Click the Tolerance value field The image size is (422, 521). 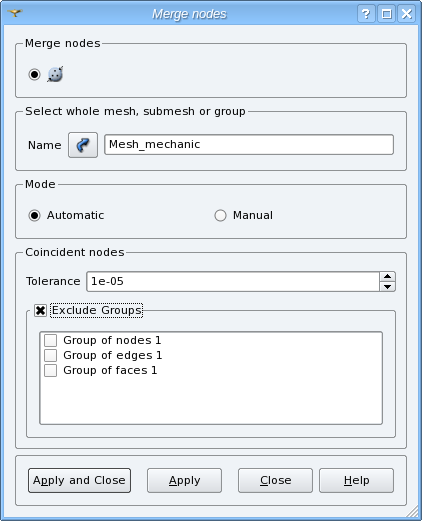point(233,282)
